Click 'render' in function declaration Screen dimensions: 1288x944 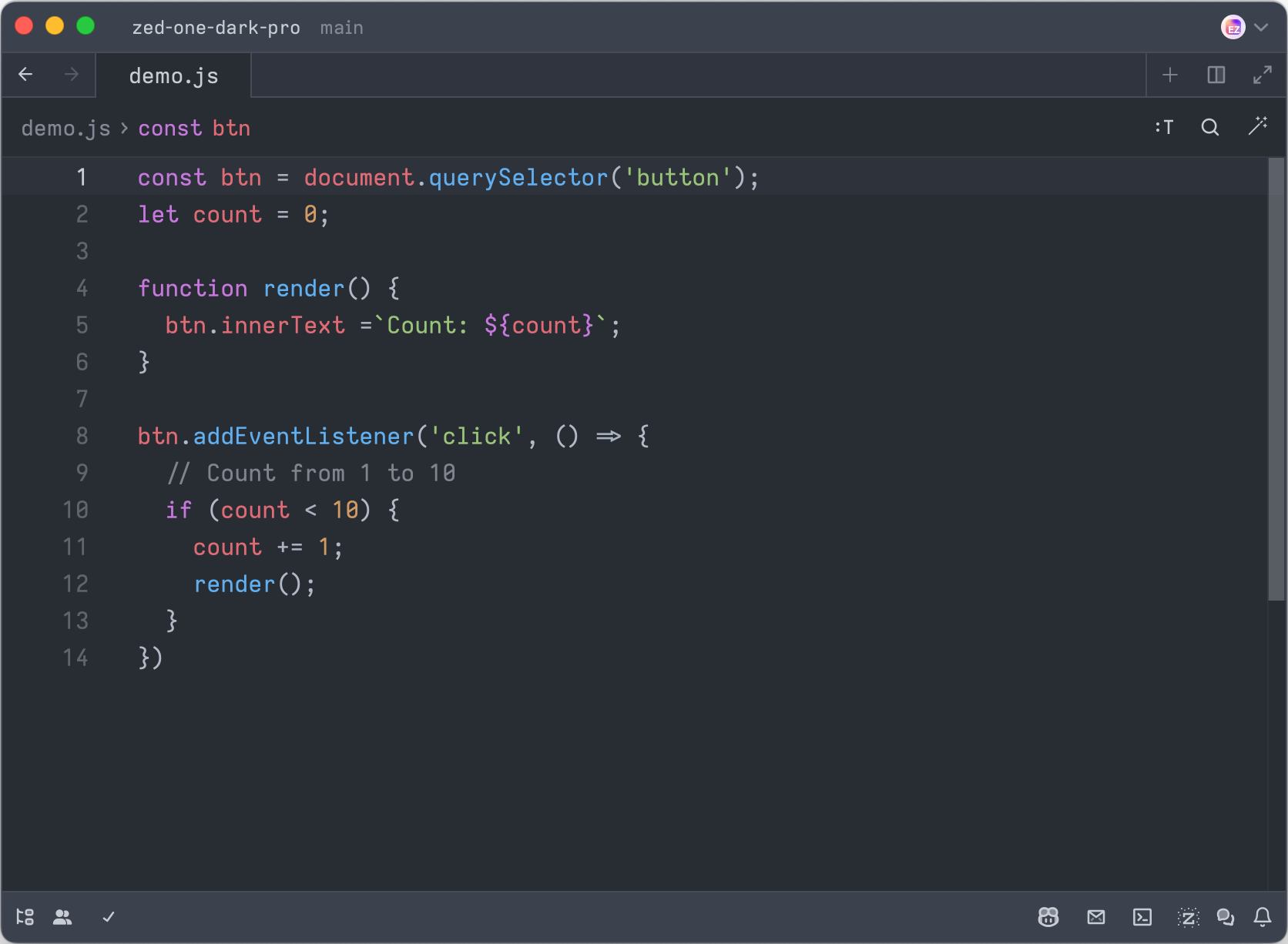point(304,289)
